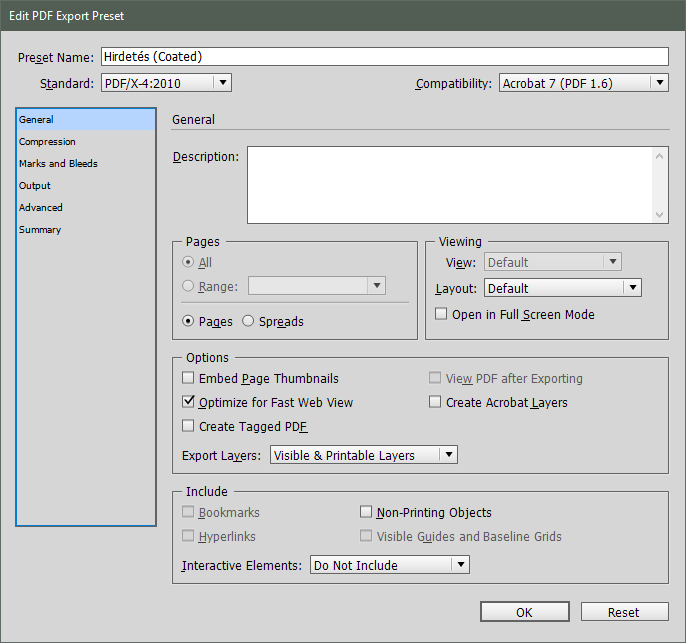Uncheck Optimize for Fast Web View
The image size is (686, 643).
[x=189, y=403]
